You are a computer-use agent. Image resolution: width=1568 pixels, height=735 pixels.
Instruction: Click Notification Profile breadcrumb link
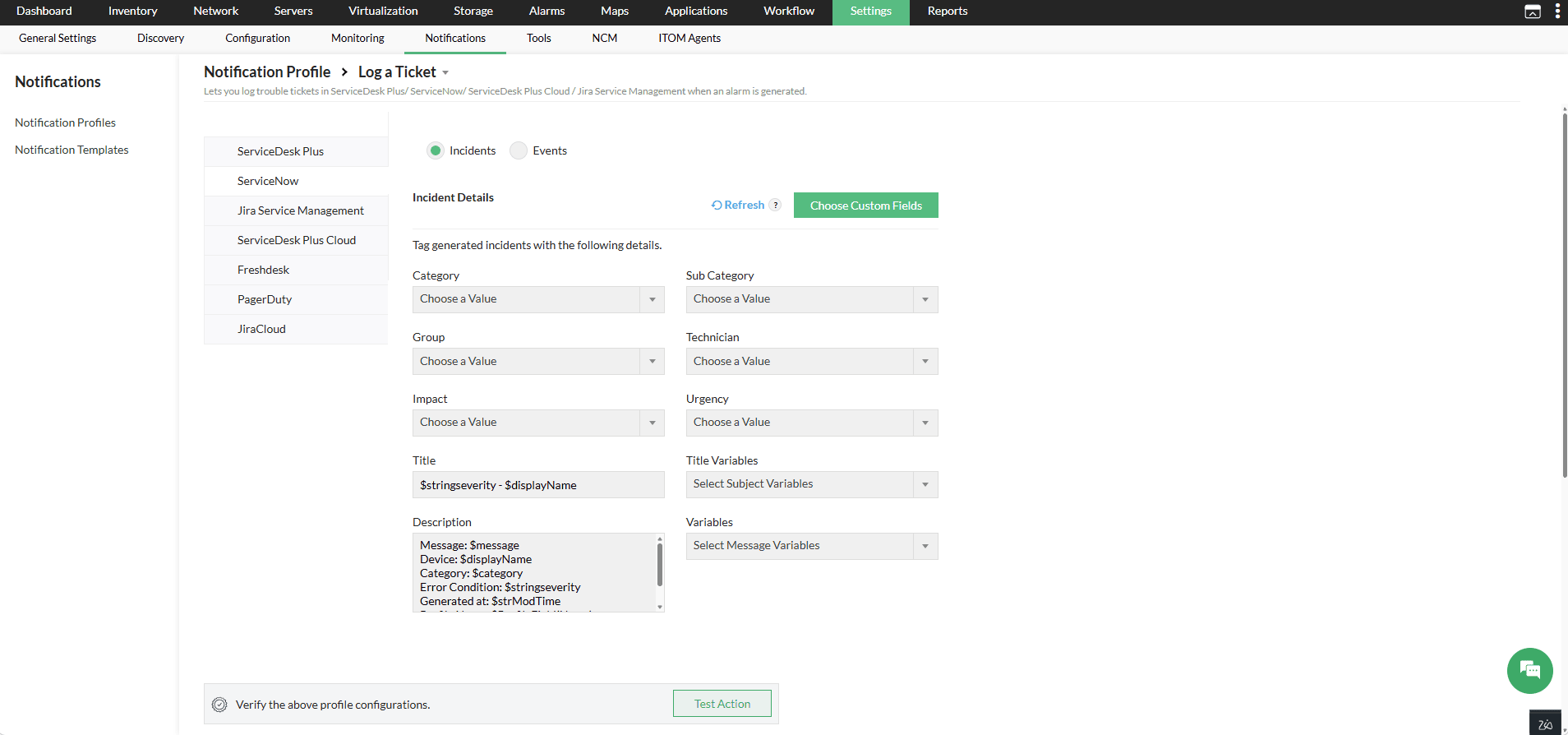[267, 72]
